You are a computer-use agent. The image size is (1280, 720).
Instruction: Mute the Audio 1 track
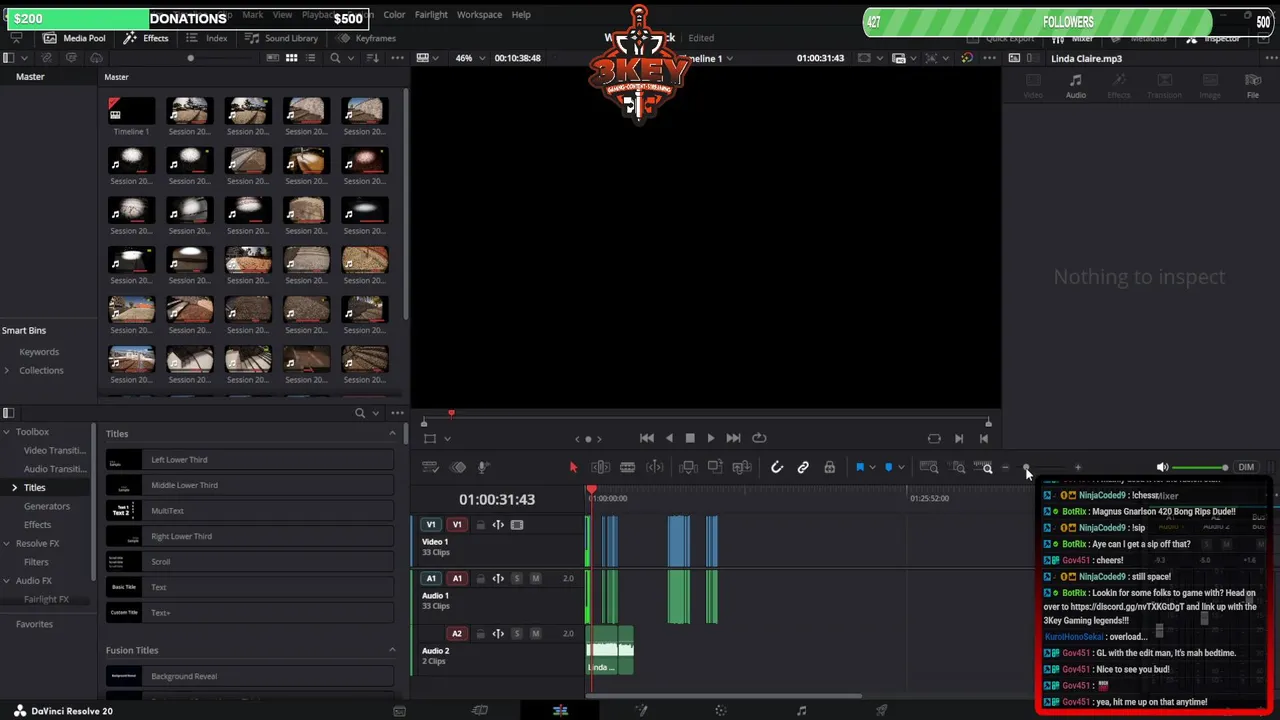(536, 578)
